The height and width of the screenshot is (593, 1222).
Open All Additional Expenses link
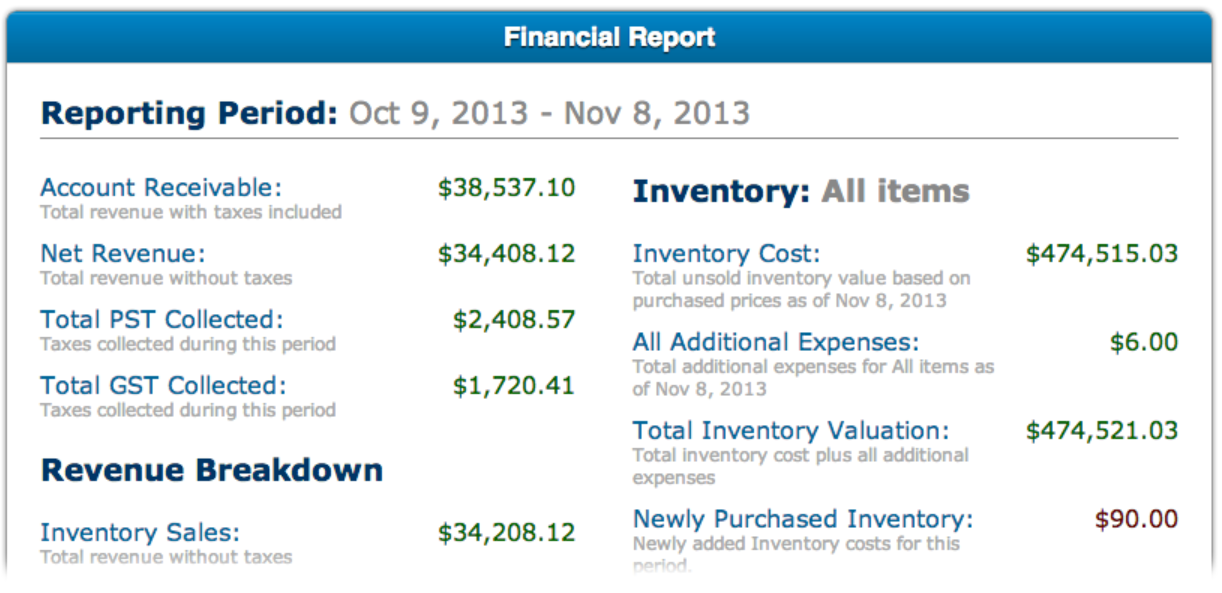click(775, 343)
